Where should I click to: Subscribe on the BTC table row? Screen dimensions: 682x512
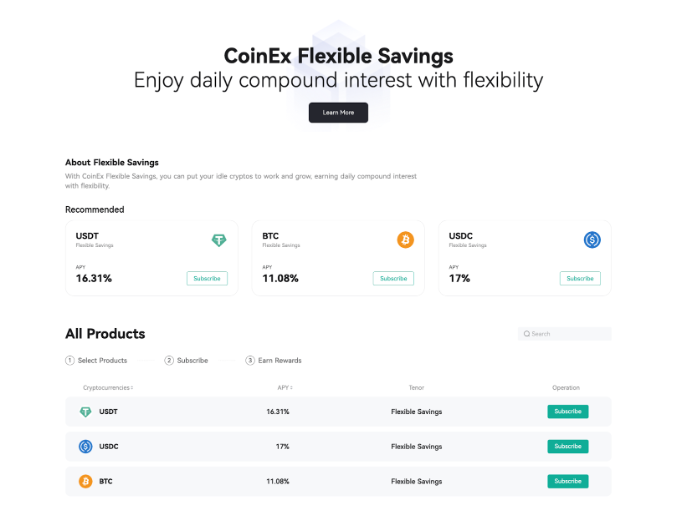point(568,481)
